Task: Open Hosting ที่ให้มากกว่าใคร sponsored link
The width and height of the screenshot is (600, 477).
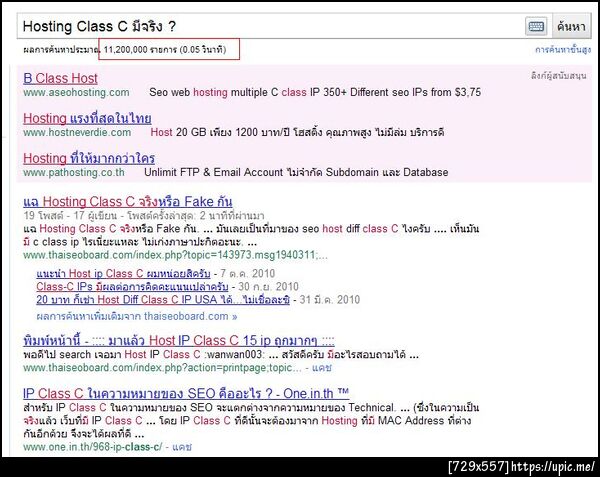Action: 89,158
